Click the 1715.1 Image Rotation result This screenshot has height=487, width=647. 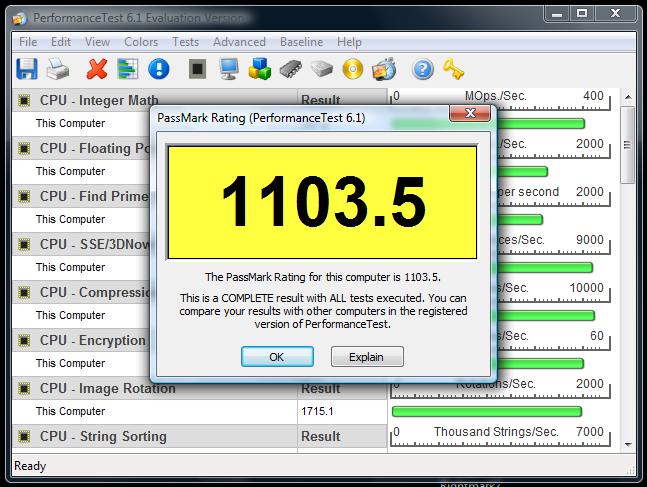coord(317,411)
